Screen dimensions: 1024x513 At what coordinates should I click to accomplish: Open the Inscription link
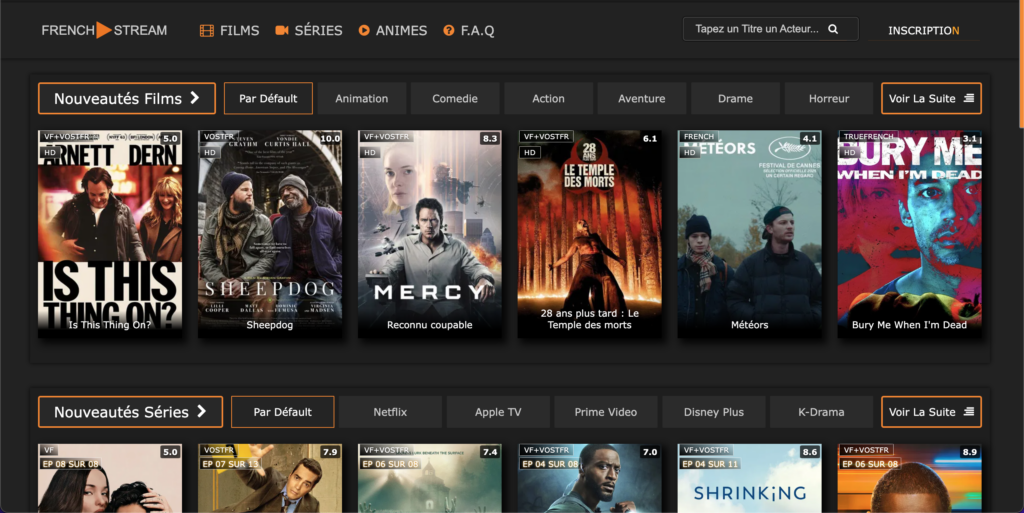click(x=923, y=30)
